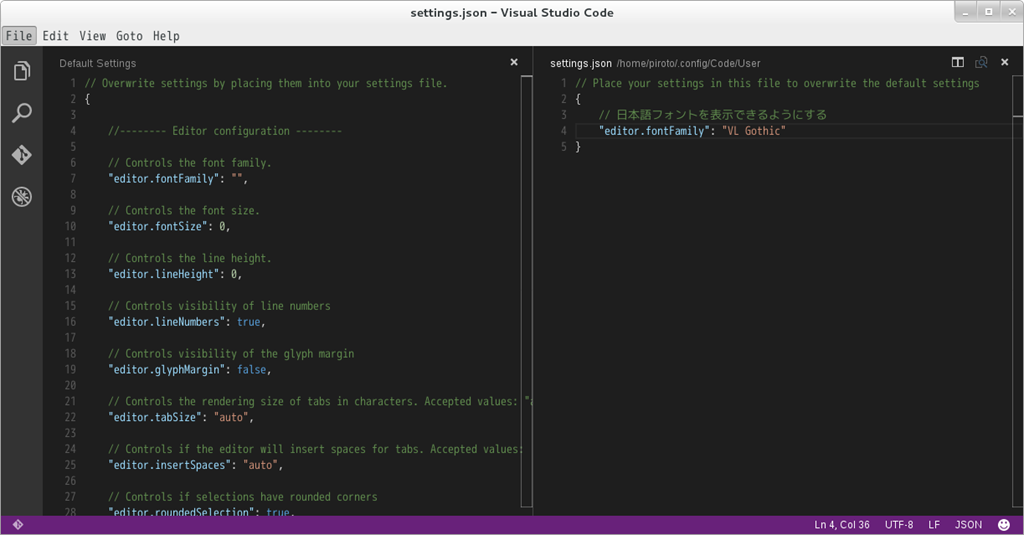Click the smiley feedback icon in status bar
The height and width of the screenshot is (535, 1024).
[1004, 525]
